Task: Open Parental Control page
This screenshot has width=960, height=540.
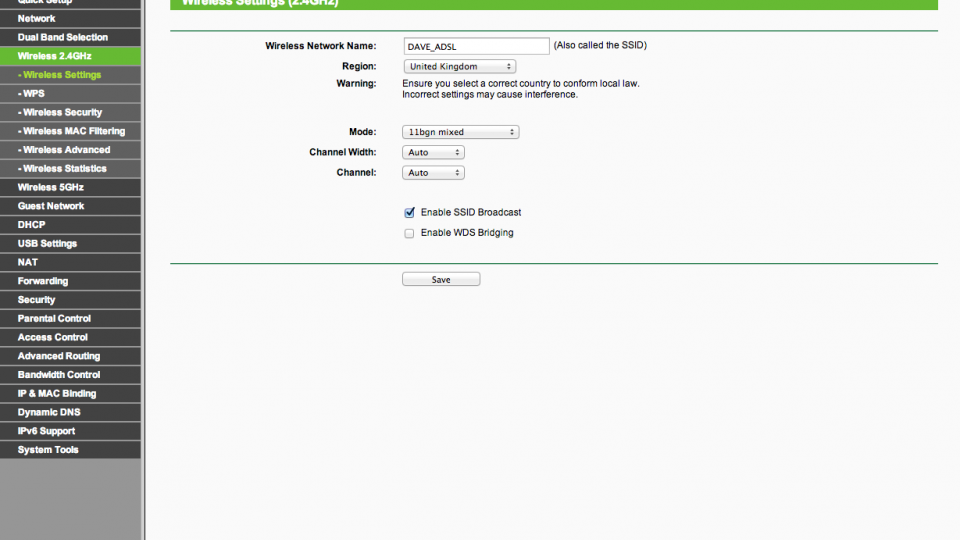Action: tap(70, 318)
